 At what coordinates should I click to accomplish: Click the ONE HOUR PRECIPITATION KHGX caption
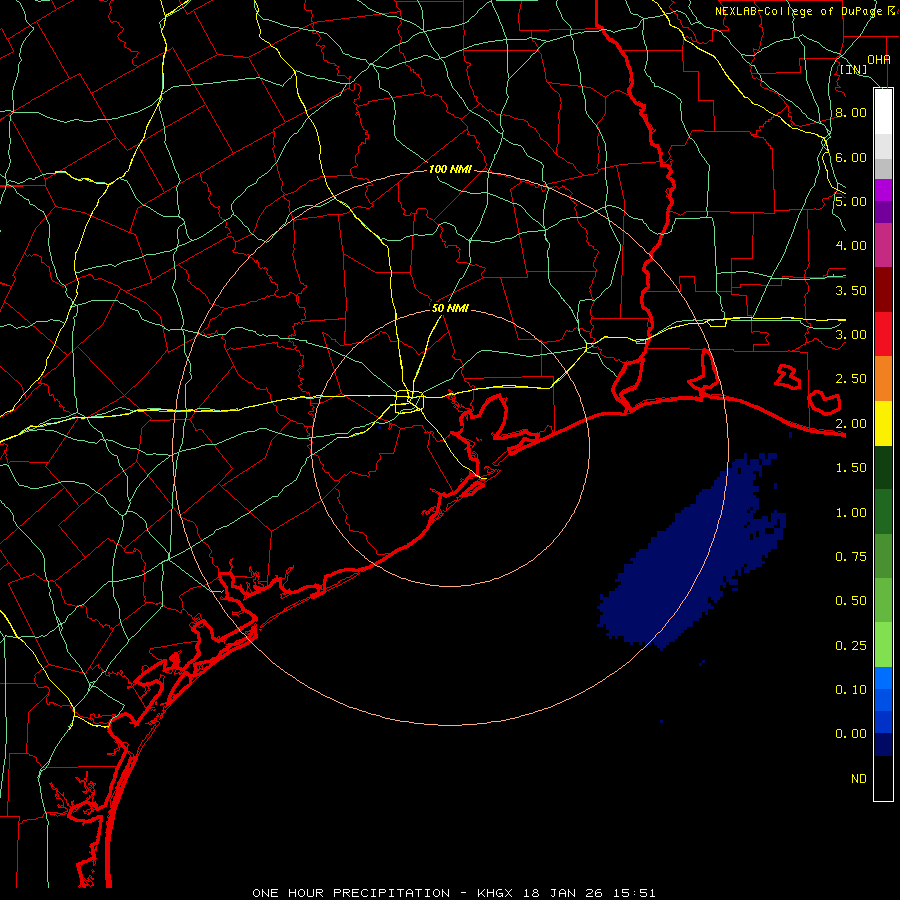453,893
